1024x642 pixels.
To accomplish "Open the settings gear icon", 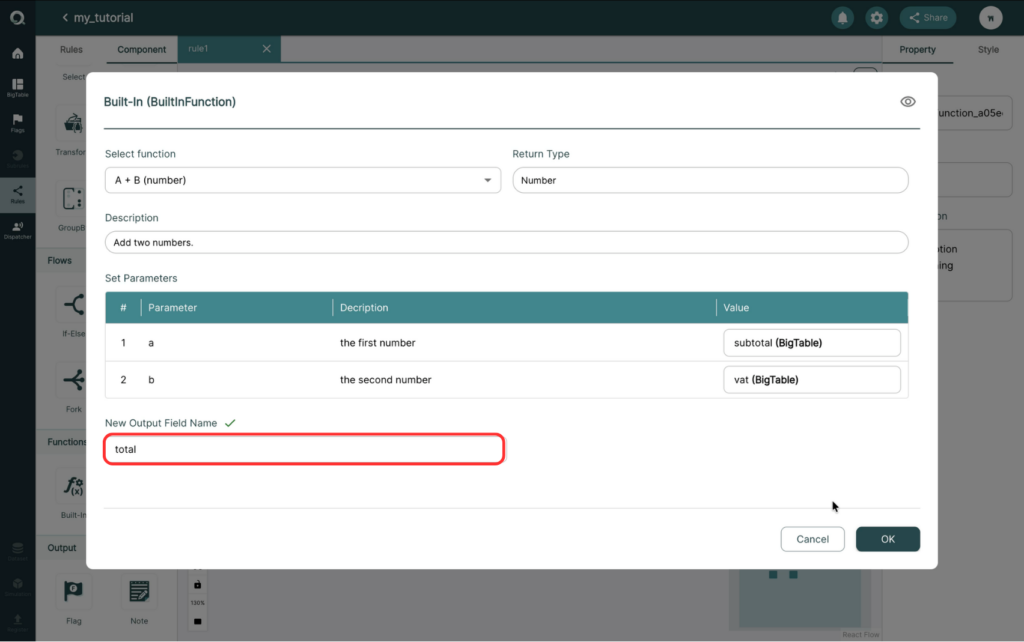I will pos(876,18).
